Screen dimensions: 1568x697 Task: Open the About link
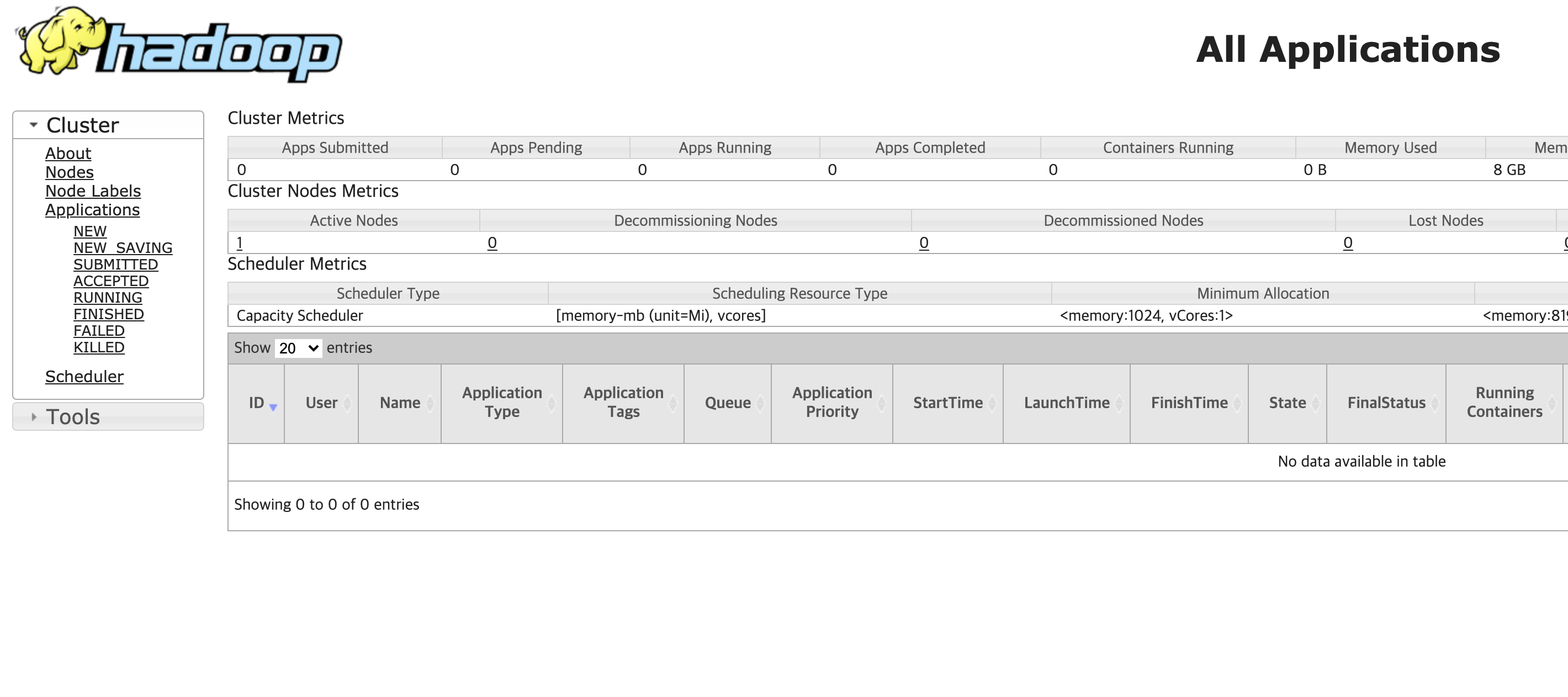[68, 154]
